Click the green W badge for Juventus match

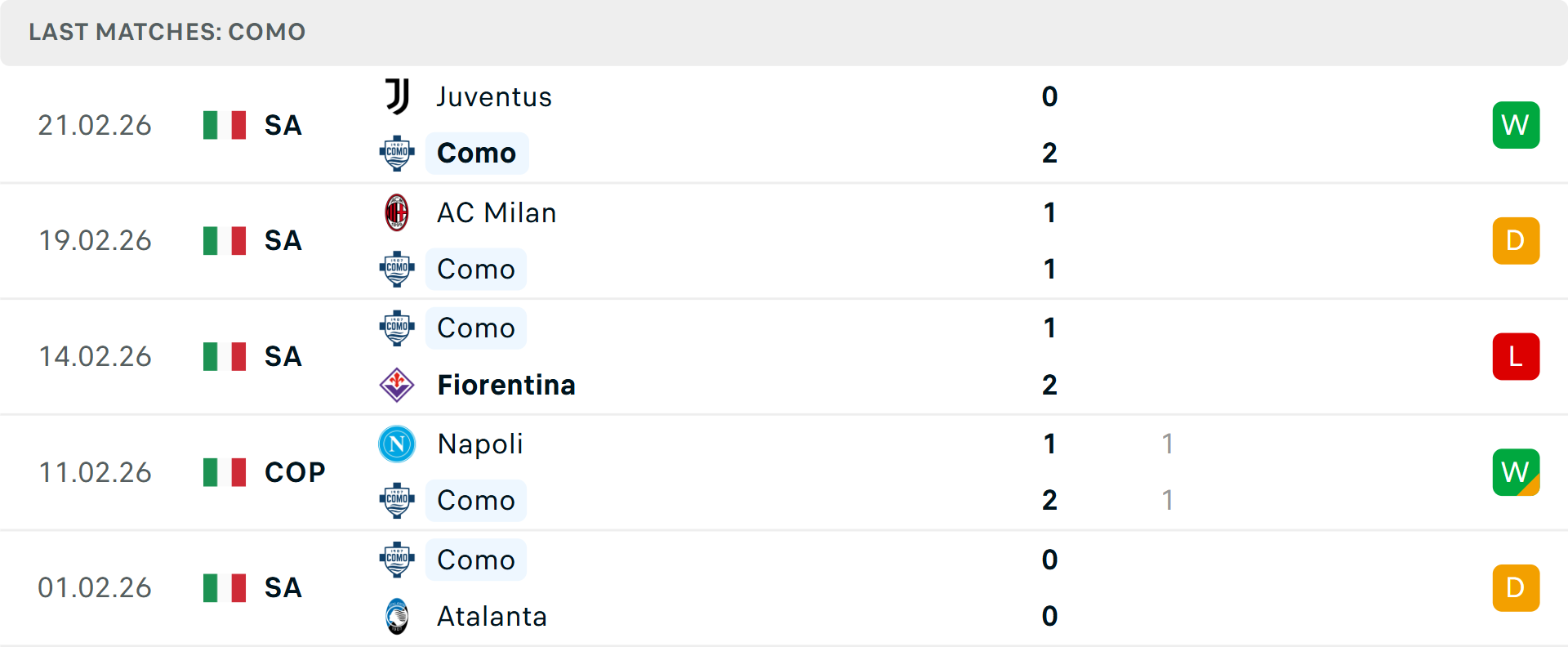[1516, 125]
